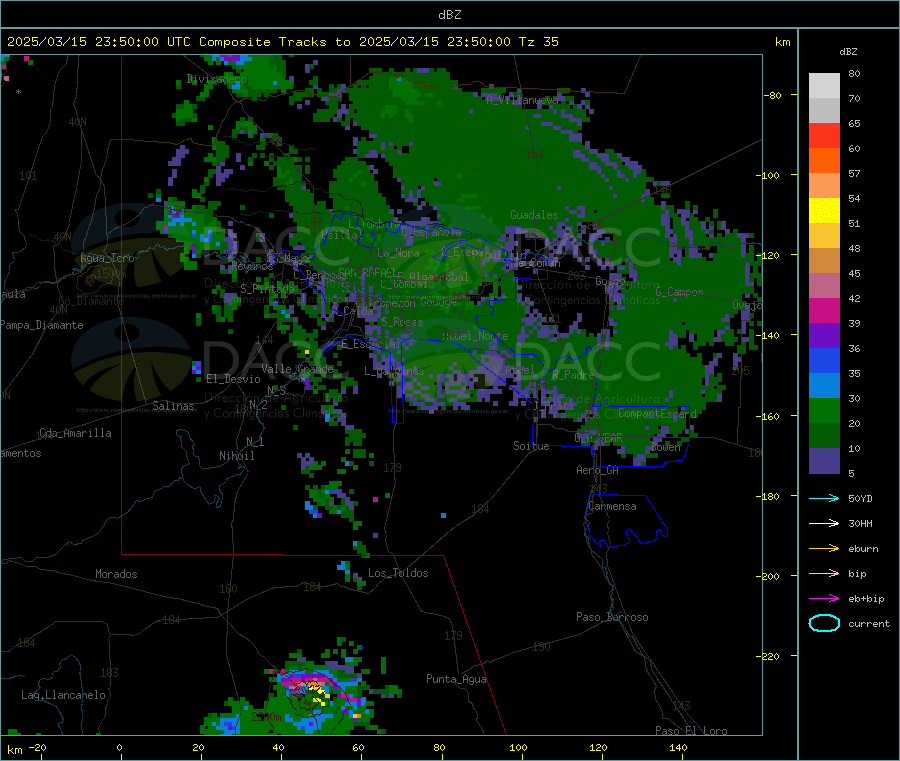Screen dimensions: 900x761
Task: Click the G_Campos place label
Action: [x=679, y=292]
